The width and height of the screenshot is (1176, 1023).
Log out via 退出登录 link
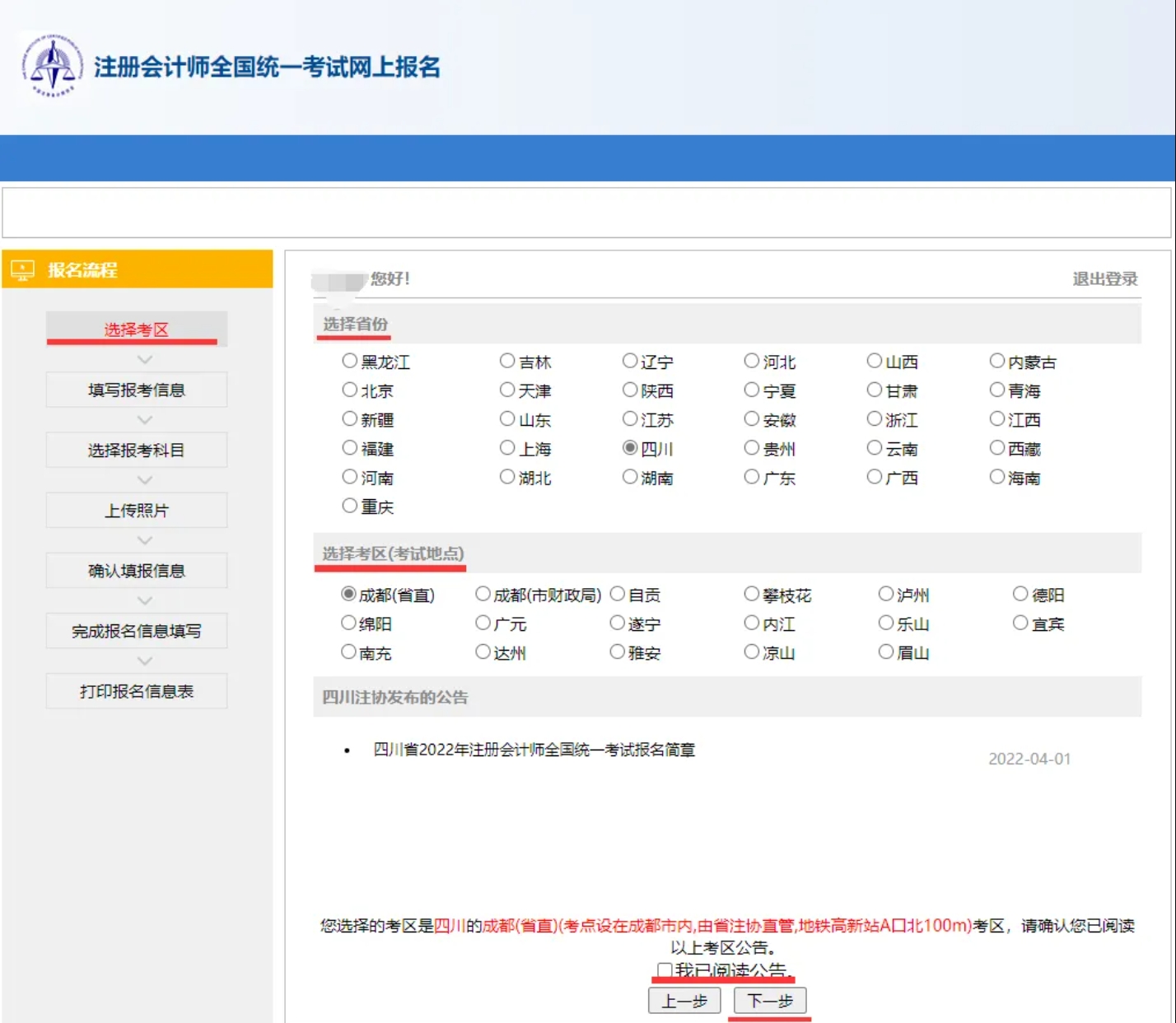(x=1104, y=278)
